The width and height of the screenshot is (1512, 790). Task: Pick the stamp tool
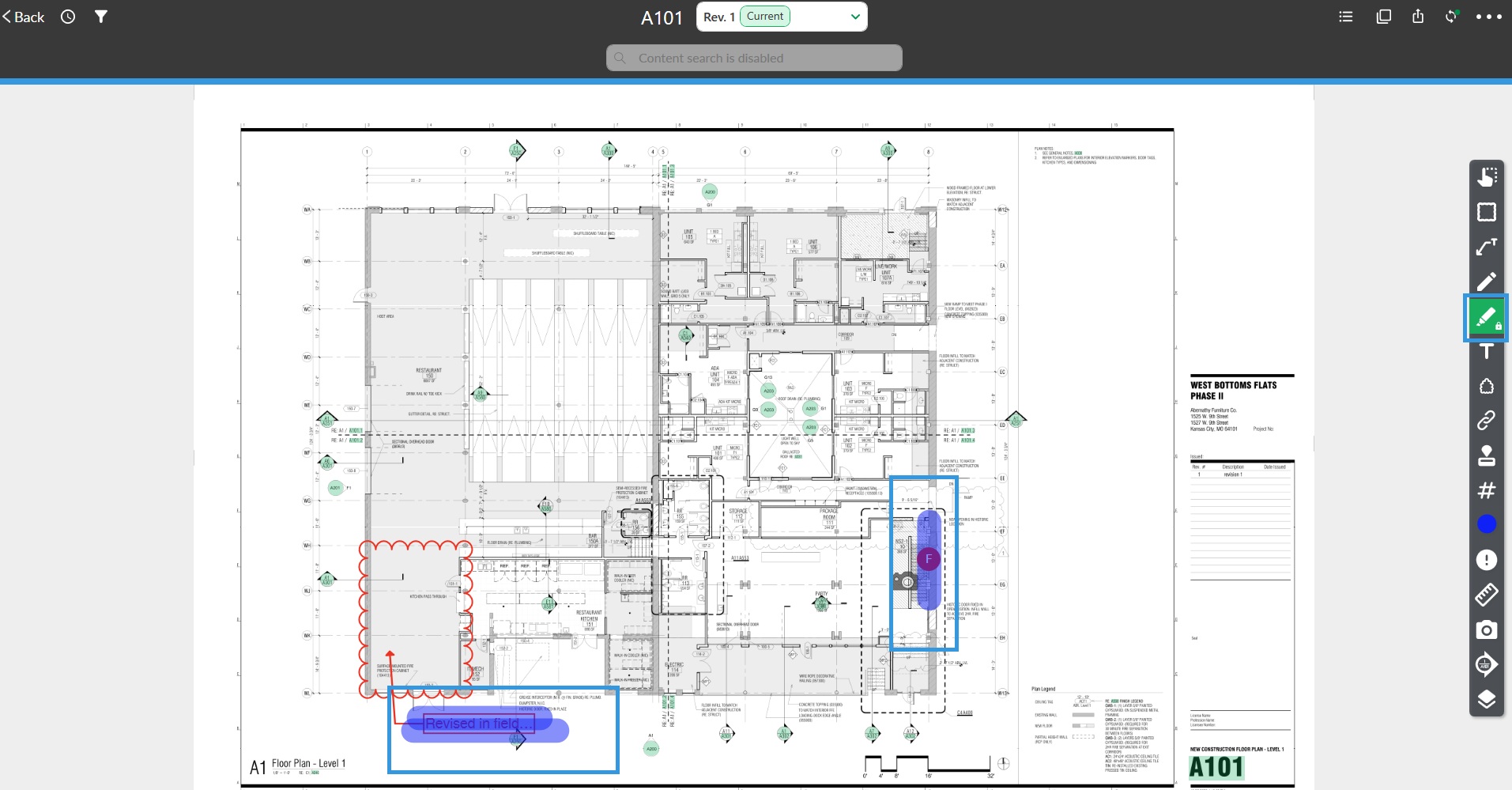click(x=1487, y=455)
